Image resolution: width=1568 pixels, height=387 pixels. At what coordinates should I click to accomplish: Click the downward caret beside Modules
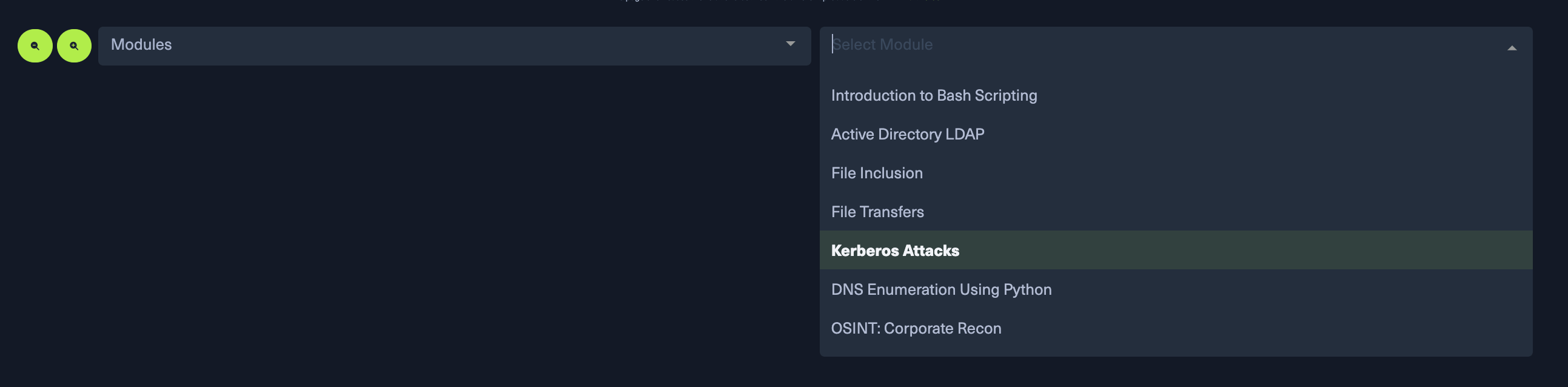click(x=790, y=44)
